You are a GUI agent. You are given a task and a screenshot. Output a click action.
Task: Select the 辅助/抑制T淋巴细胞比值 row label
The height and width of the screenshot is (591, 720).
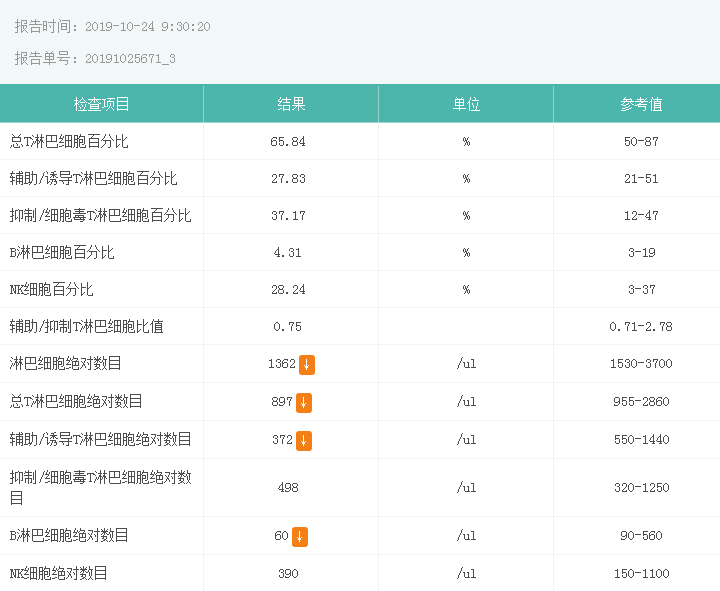click(87, 326)
